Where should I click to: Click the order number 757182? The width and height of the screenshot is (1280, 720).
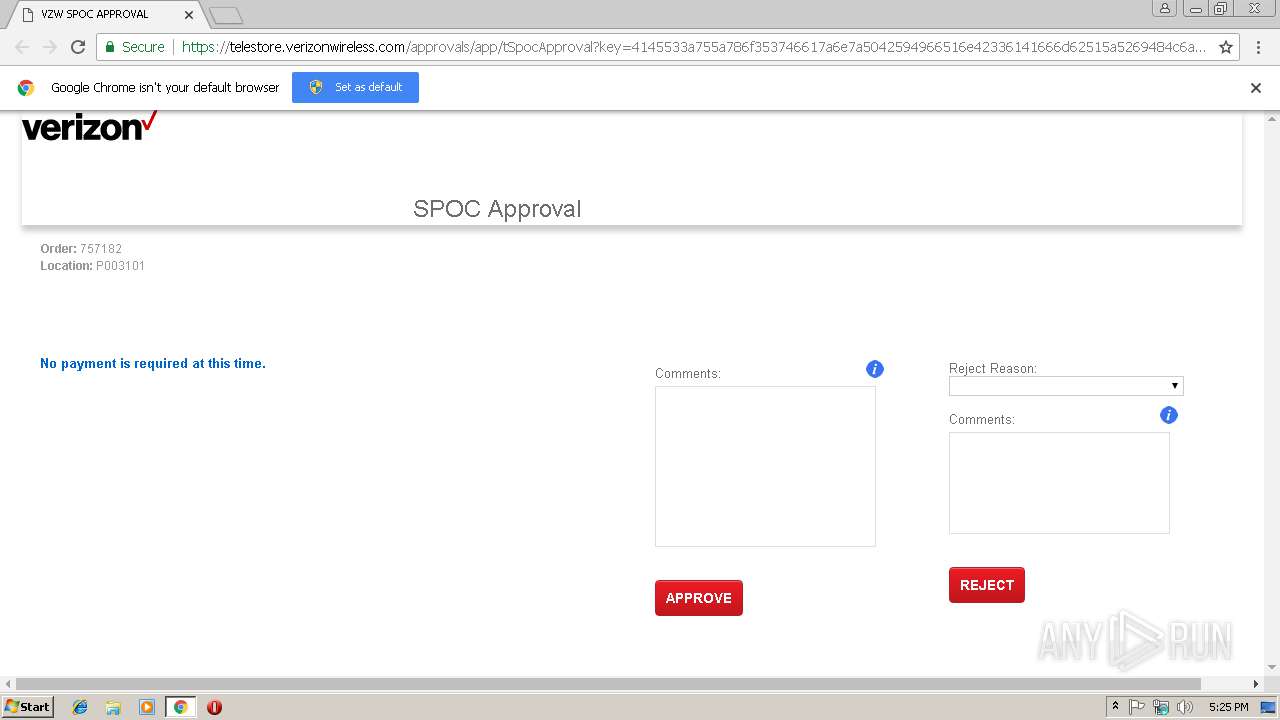(101, 249)
